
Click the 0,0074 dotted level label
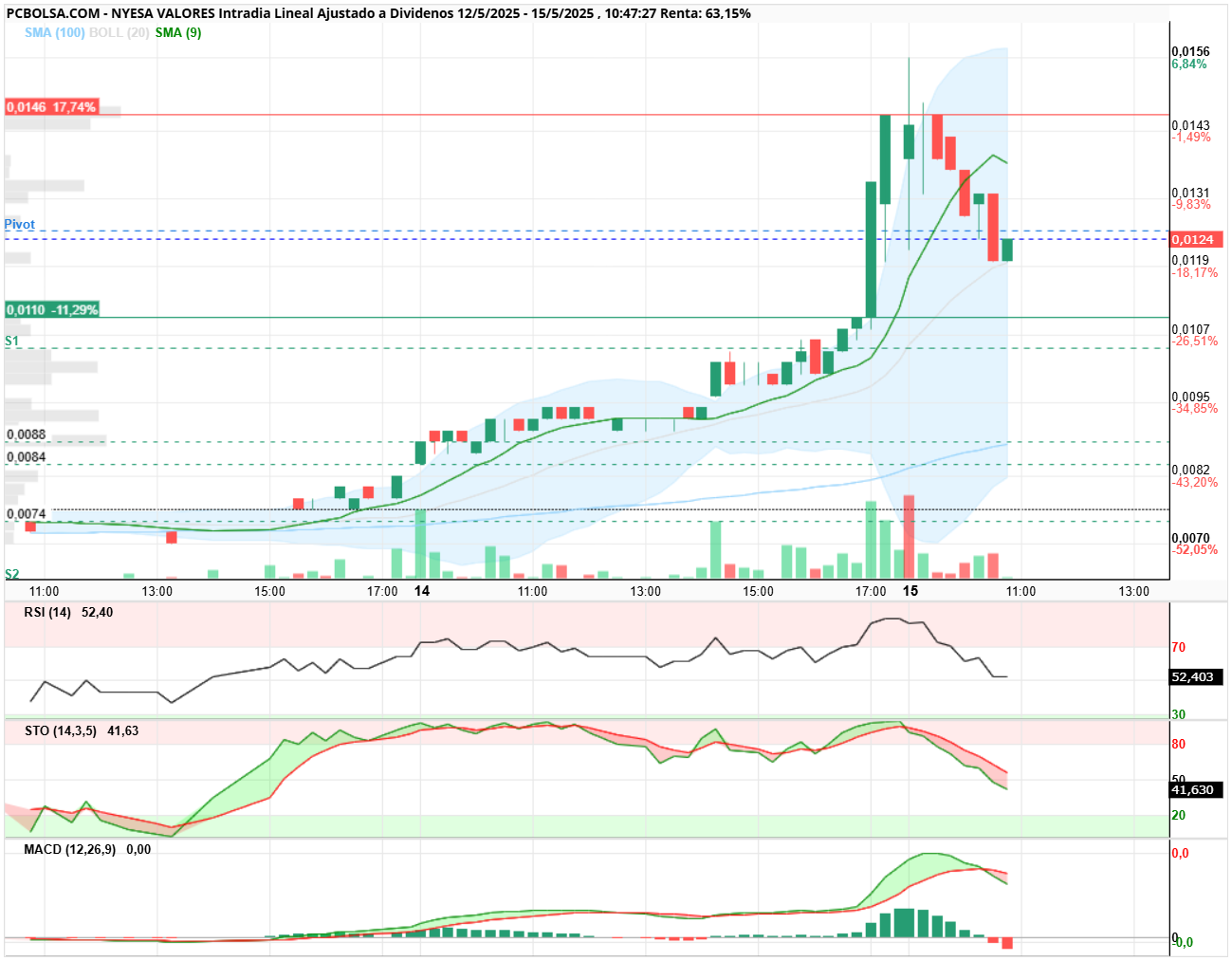pyautogui.click(x=27, y=514)
